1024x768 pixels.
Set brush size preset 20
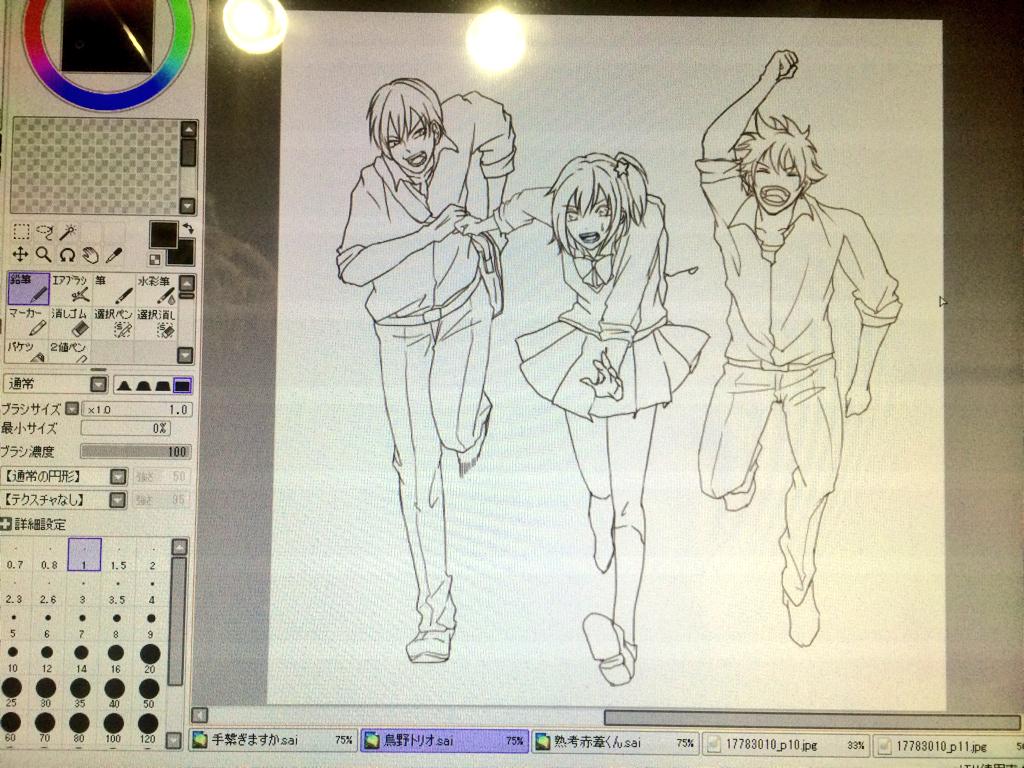click(x=150, y=658)
